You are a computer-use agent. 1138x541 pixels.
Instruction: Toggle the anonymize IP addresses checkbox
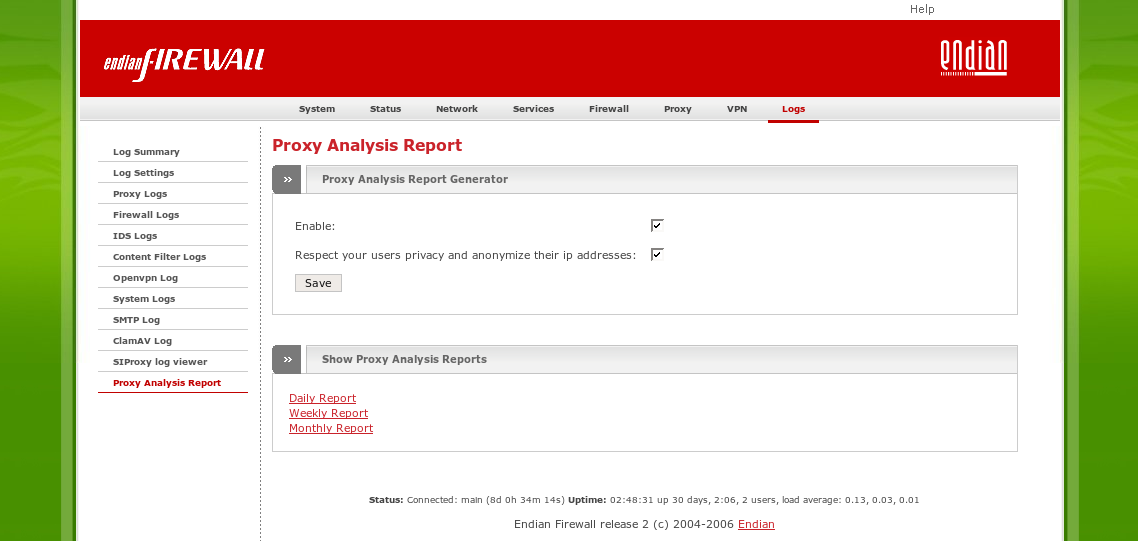coord(657,254)
